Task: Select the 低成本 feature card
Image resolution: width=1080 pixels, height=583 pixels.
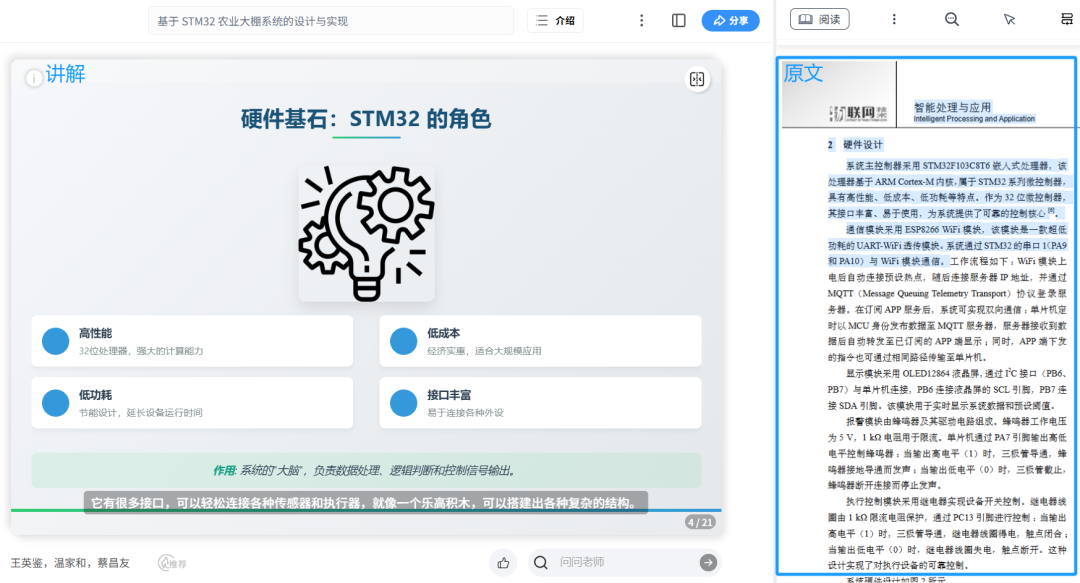Action: pyautogui.click(x=541, y=341)
